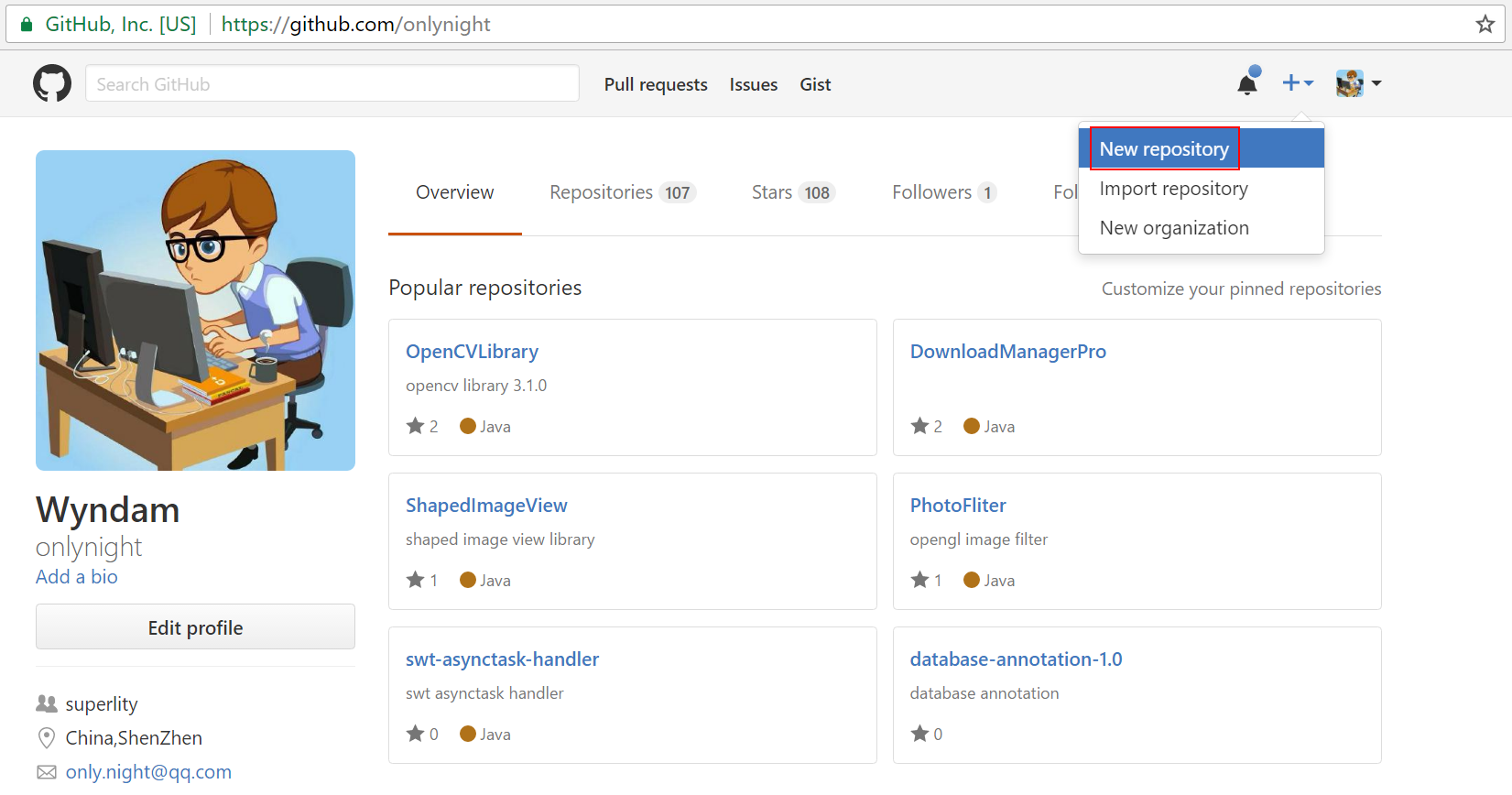Click the Edit profile button
Image resolution: width=1512 pixels, height=795 pixels.
tap(195, 627)
